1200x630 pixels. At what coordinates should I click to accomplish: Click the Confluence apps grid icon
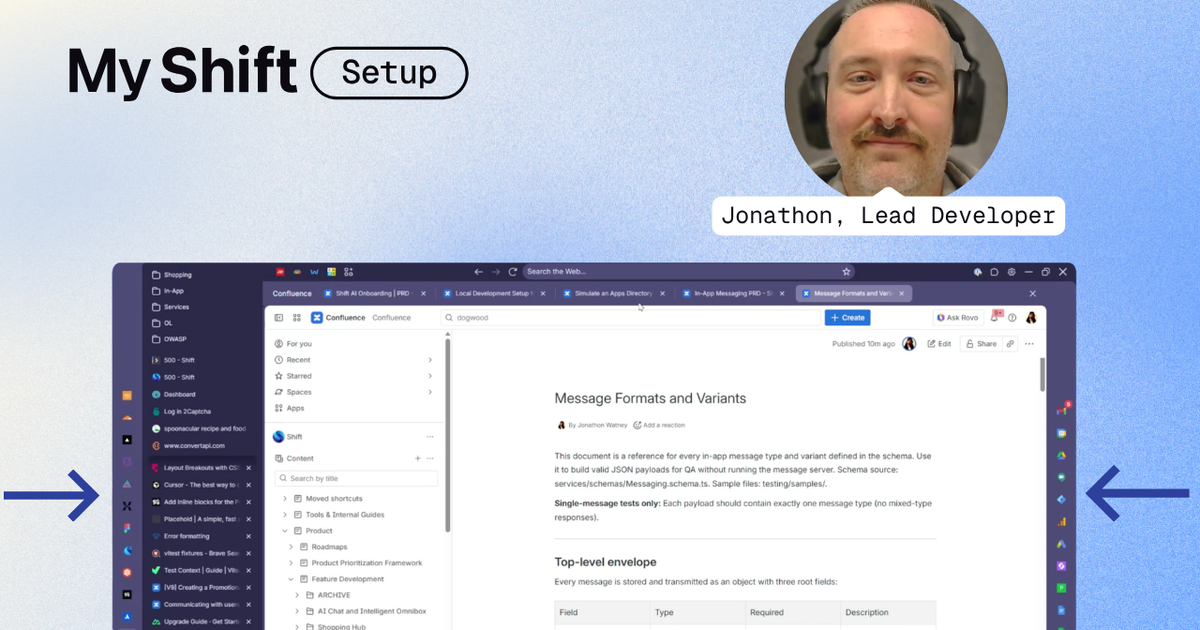click(296, 317)
